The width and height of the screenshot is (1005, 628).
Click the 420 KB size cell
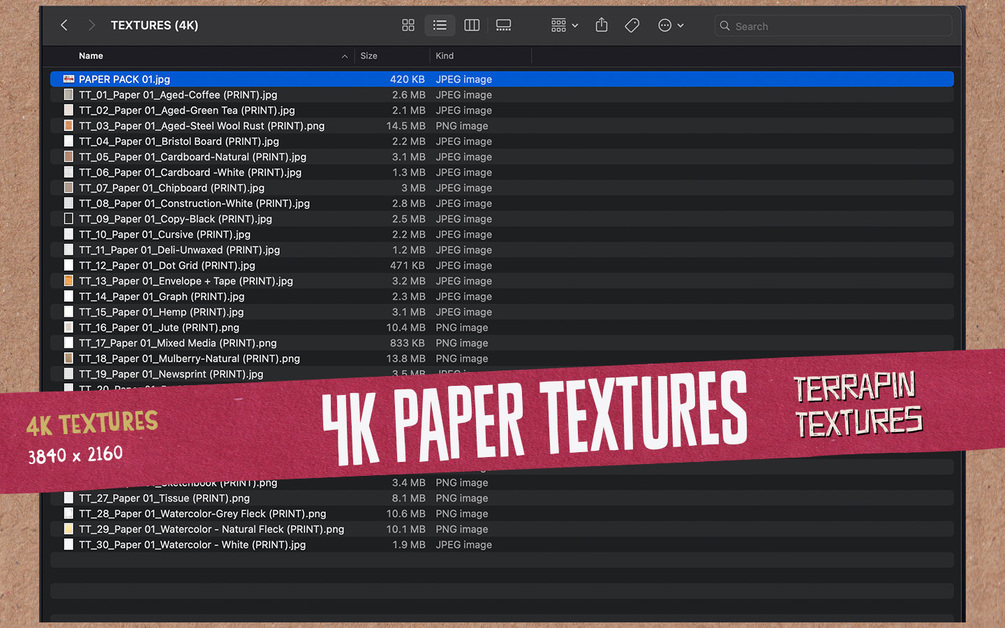pos(408,79)
